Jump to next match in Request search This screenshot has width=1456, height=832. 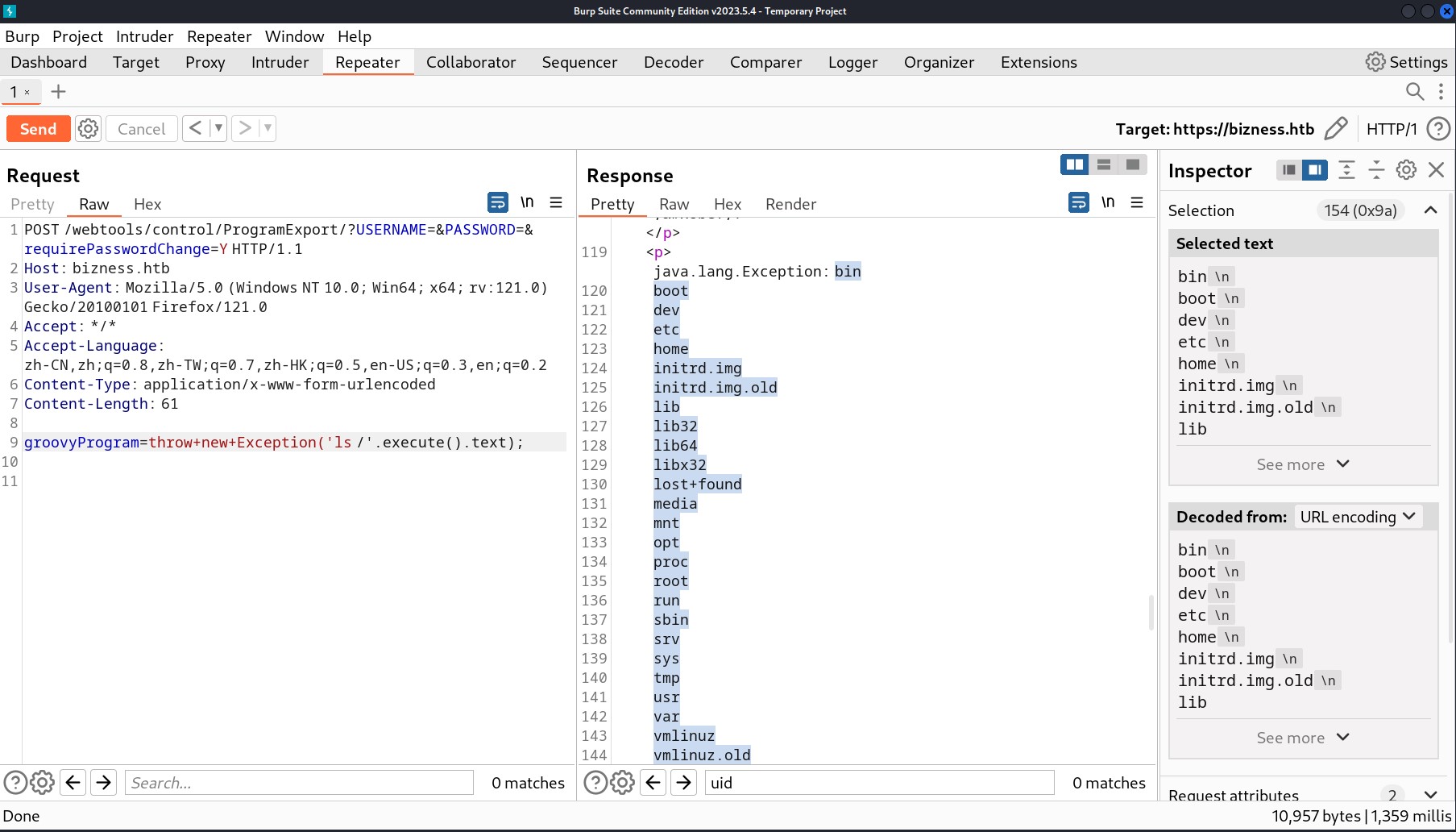coord(103,783)
